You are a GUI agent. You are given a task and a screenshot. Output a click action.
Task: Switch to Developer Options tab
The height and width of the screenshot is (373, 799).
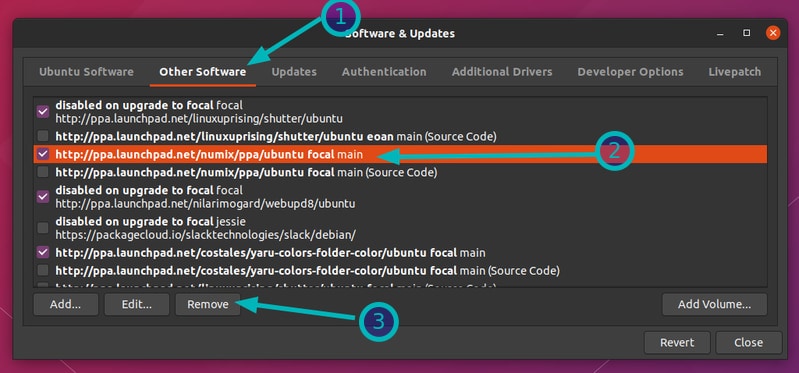(630, 72)
